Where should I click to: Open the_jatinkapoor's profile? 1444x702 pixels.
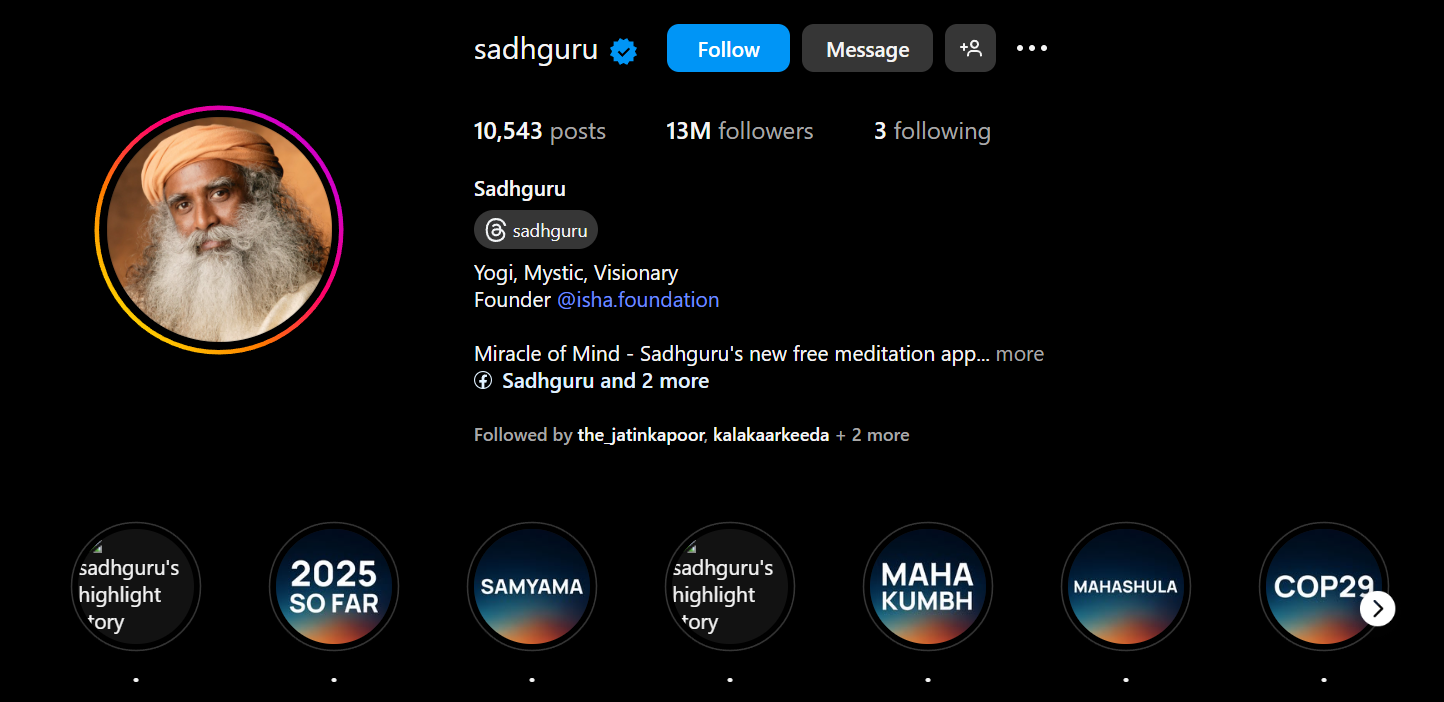[x=641, y=435]
